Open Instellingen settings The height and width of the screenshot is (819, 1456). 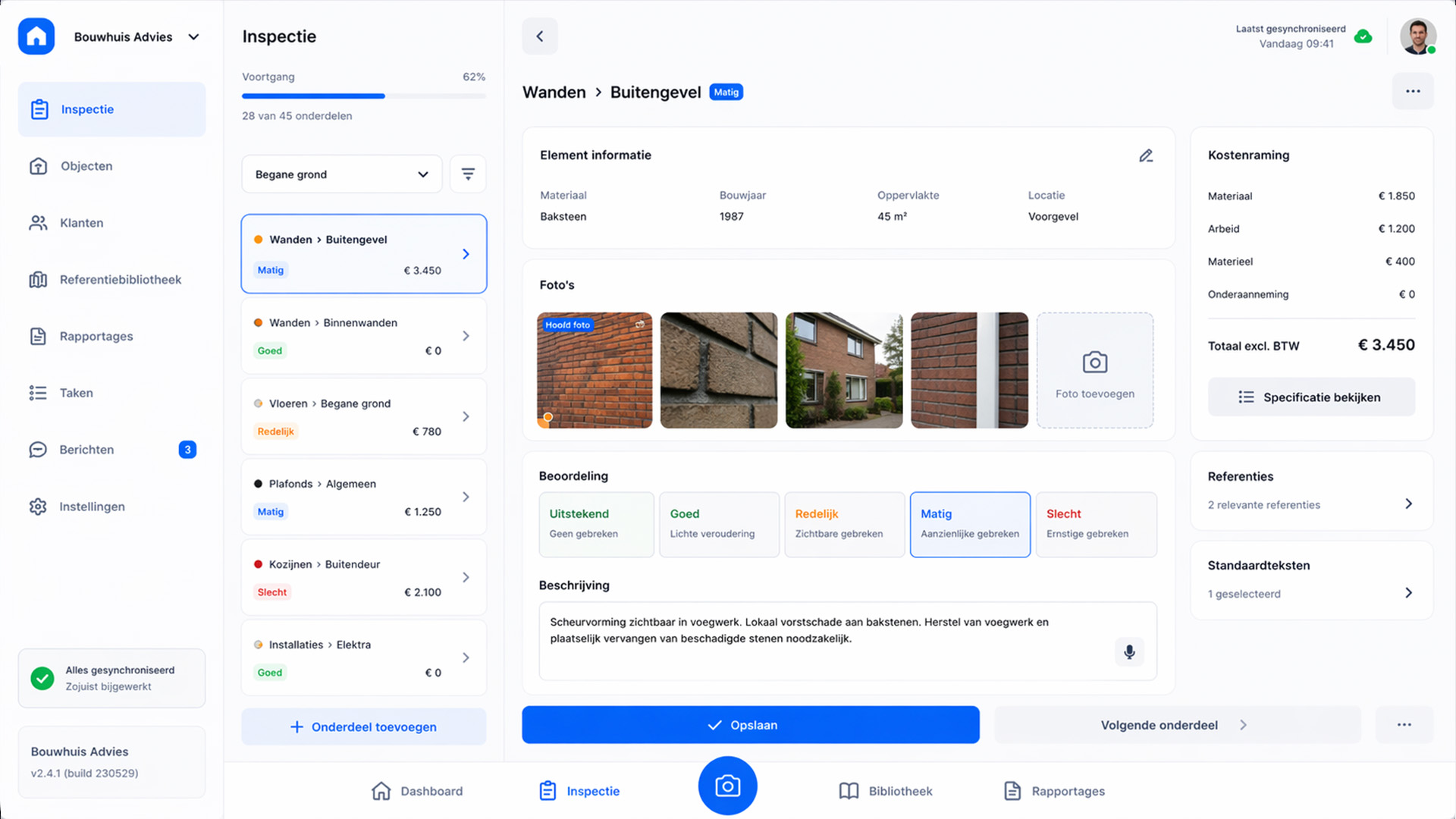click(111, 507)
